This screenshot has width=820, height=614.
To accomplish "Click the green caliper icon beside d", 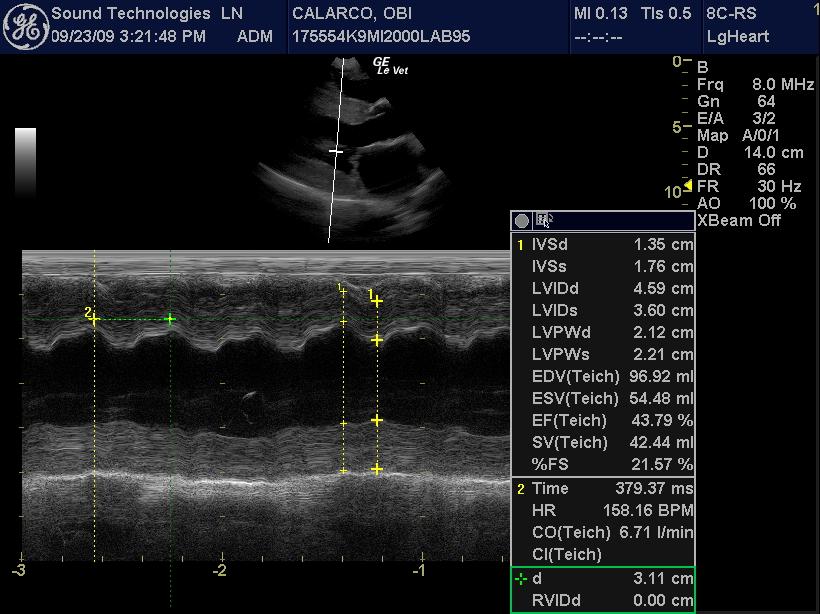I will (520, 579).
